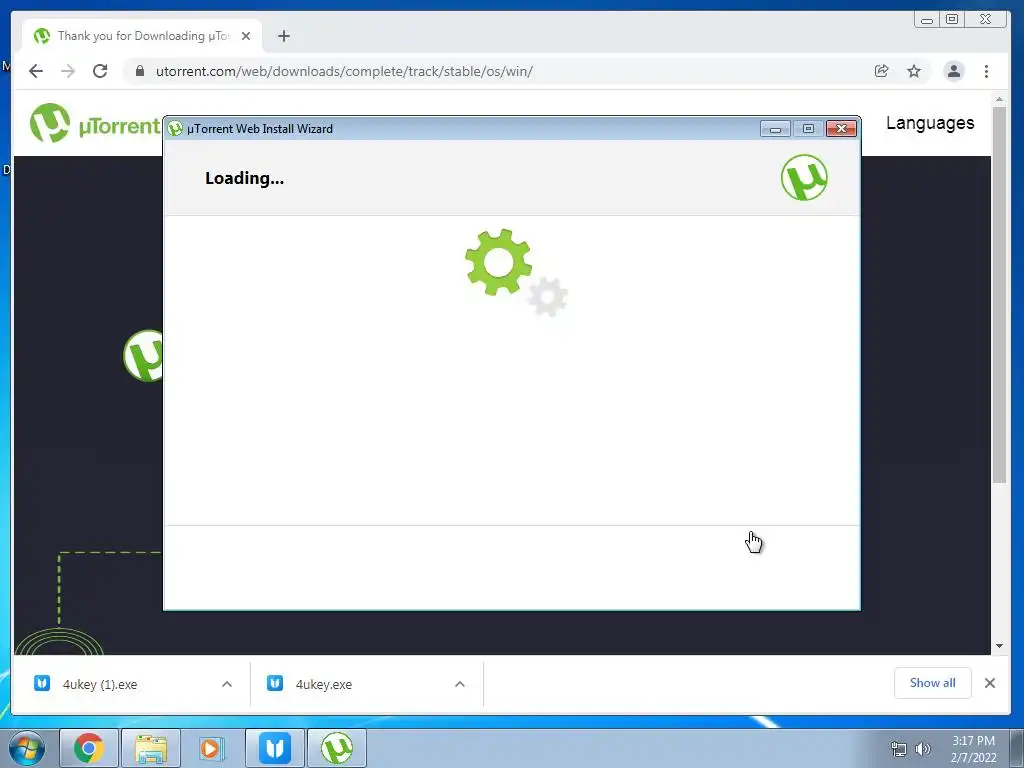Click the Loading... heading text
The height and width of the screenshot is (768, 1024).
tap(244, 178)
